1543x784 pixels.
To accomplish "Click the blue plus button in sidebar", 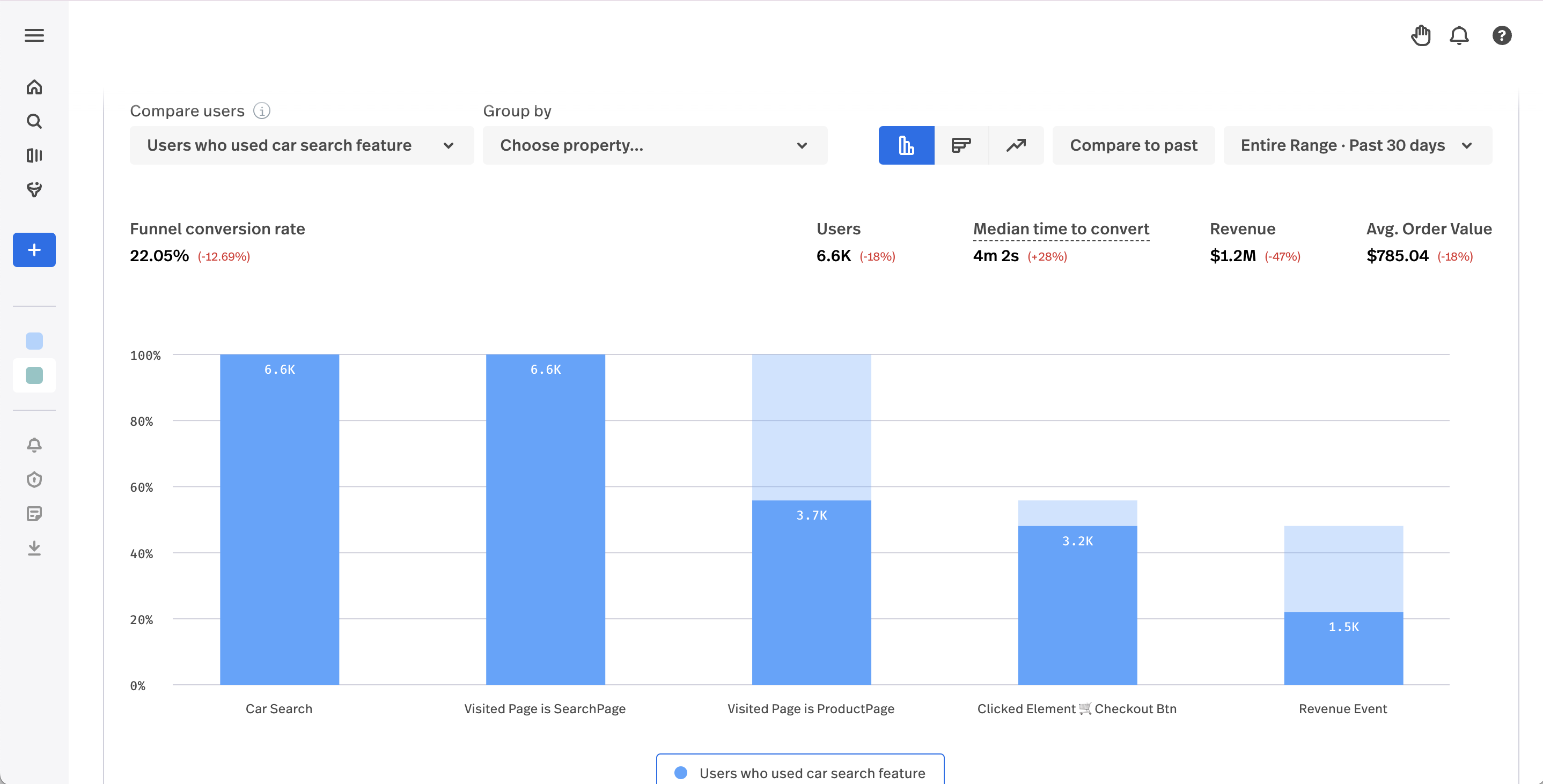I will 34,250.
